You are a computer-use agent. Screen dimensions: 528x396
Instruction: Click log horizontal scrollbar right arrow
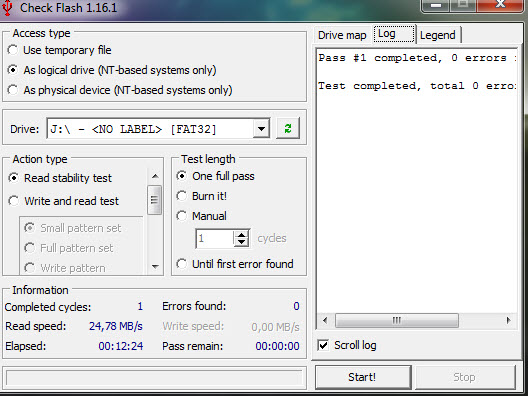508,320
